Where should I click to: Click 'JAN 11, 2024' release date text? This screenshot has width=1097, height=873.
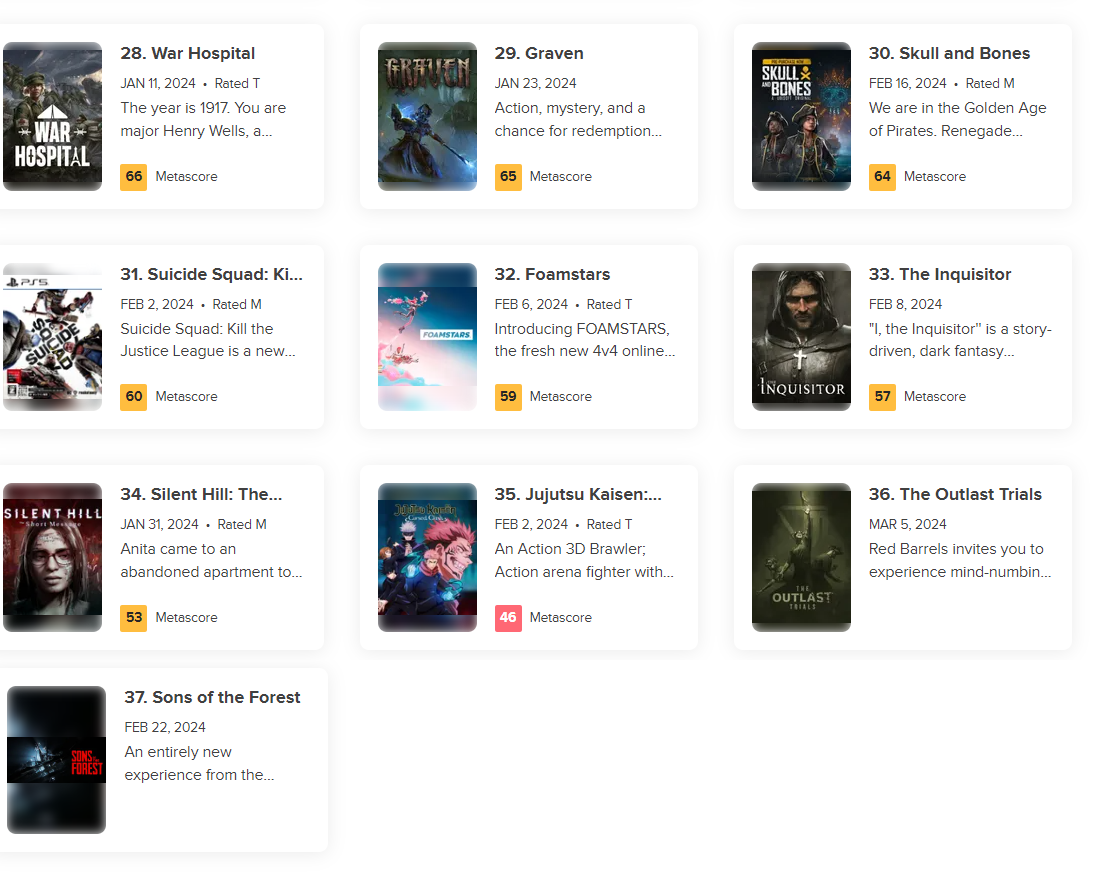pos(158,83)
